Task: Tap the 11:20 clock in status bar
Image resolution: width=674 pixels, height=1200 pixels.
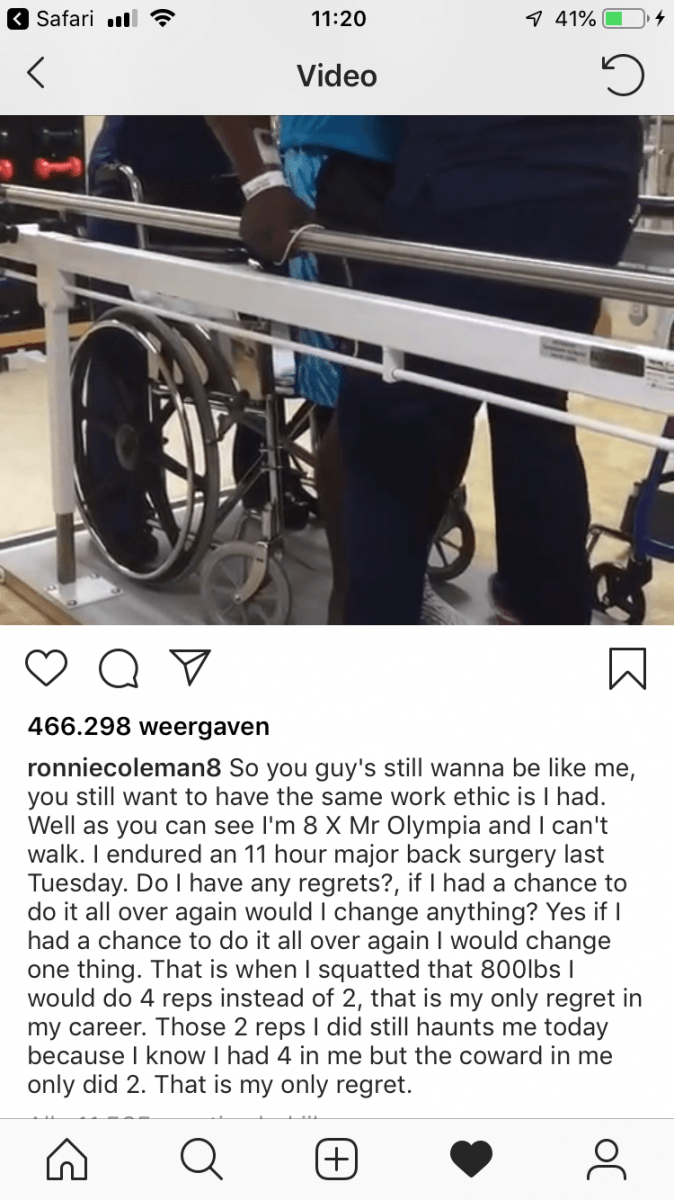Action: 339,18
